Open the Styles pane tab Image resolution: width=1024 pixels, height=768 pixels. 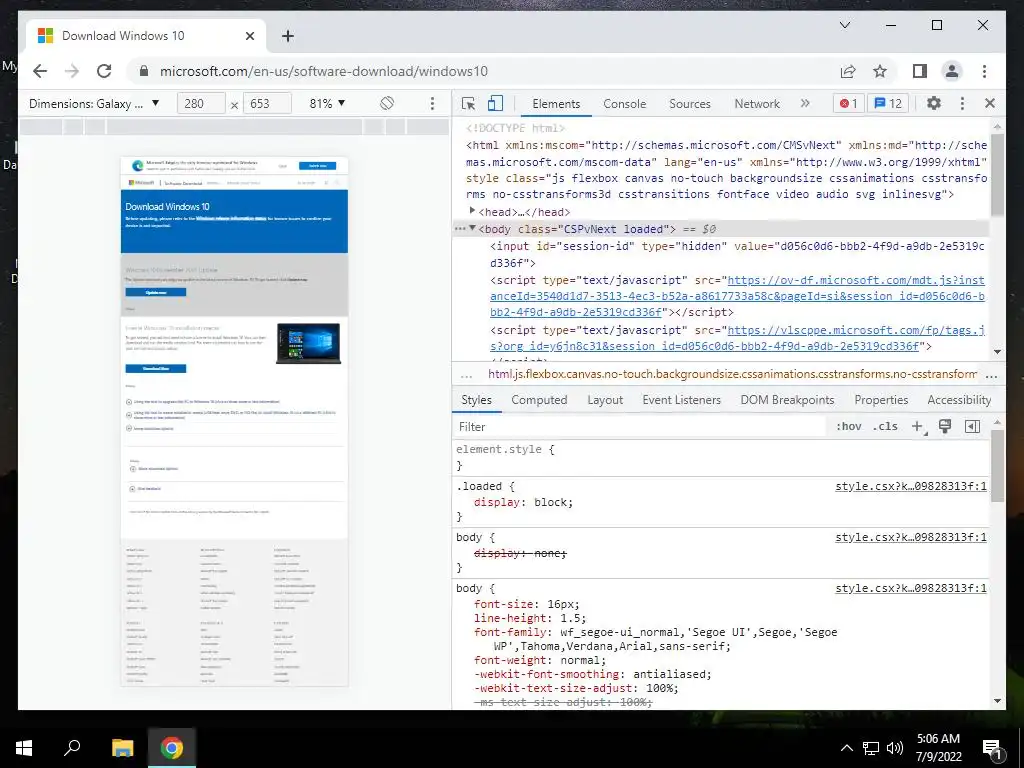(x=476, y=400)
